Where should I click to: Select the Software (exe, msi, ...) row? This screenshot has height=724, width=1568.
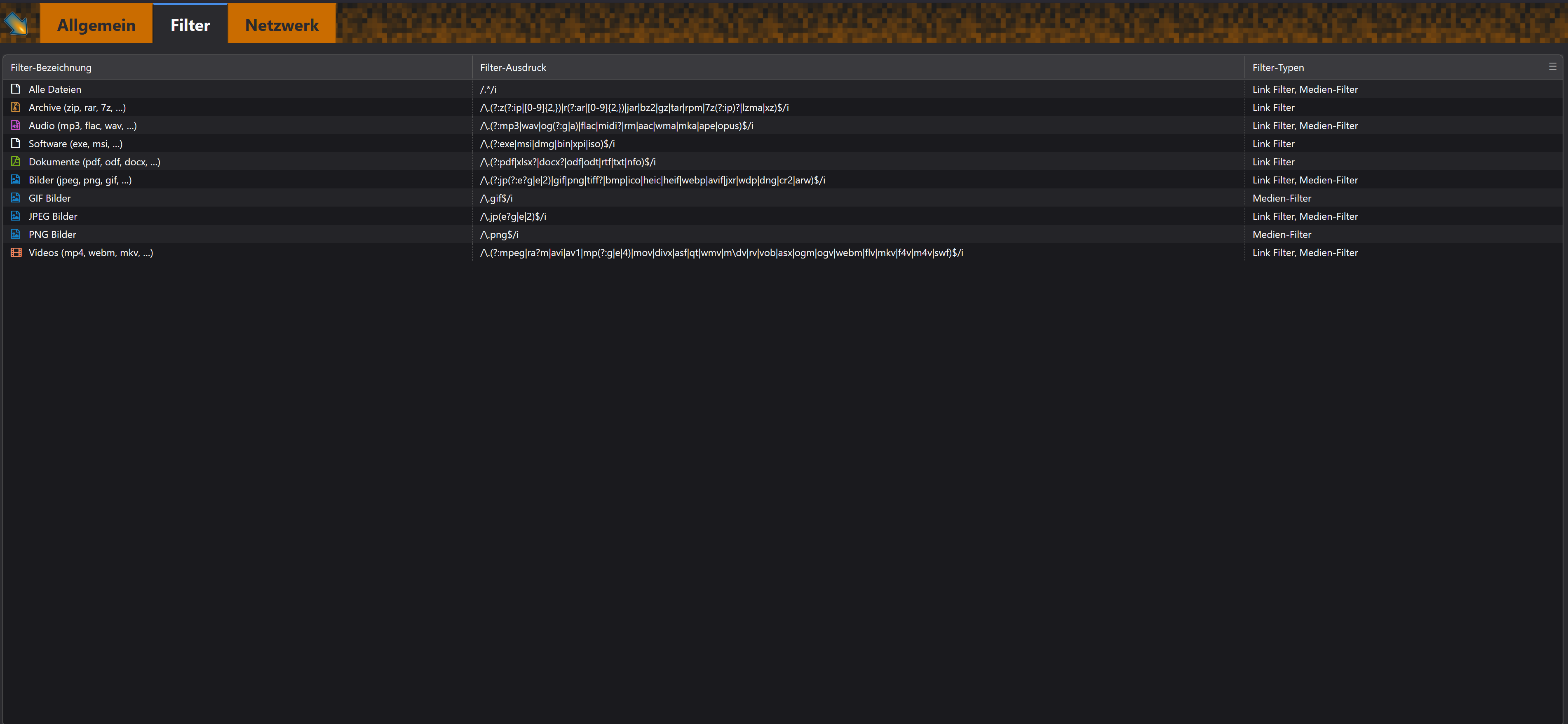75,144
